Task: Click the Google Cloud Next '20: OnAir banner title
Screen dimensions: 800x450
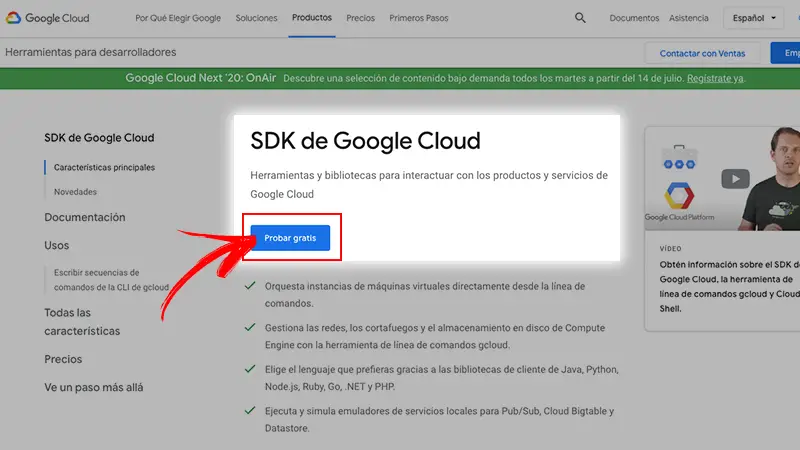Action: coord(201,78)
